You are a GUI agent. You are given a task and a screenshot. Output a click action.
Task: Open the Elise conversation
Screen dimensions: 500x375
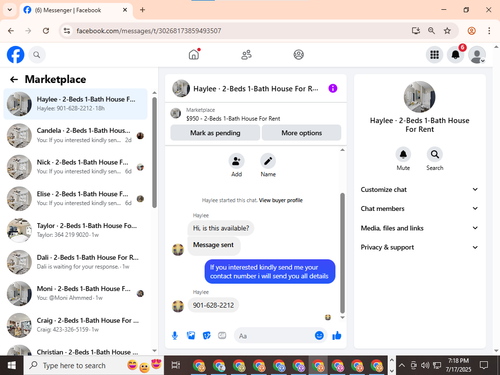point(75,199)
